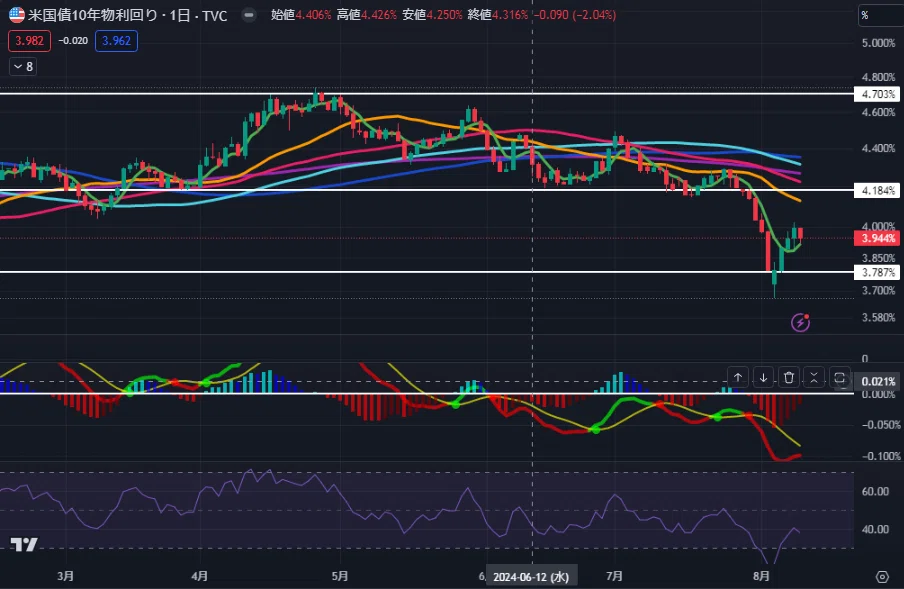
Task: Maximize the MACD pane icon
Action: tap(839, 377)
